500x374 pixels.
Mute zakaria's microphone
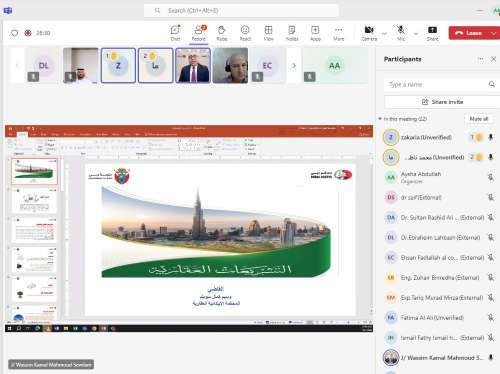tap(490, 137)
